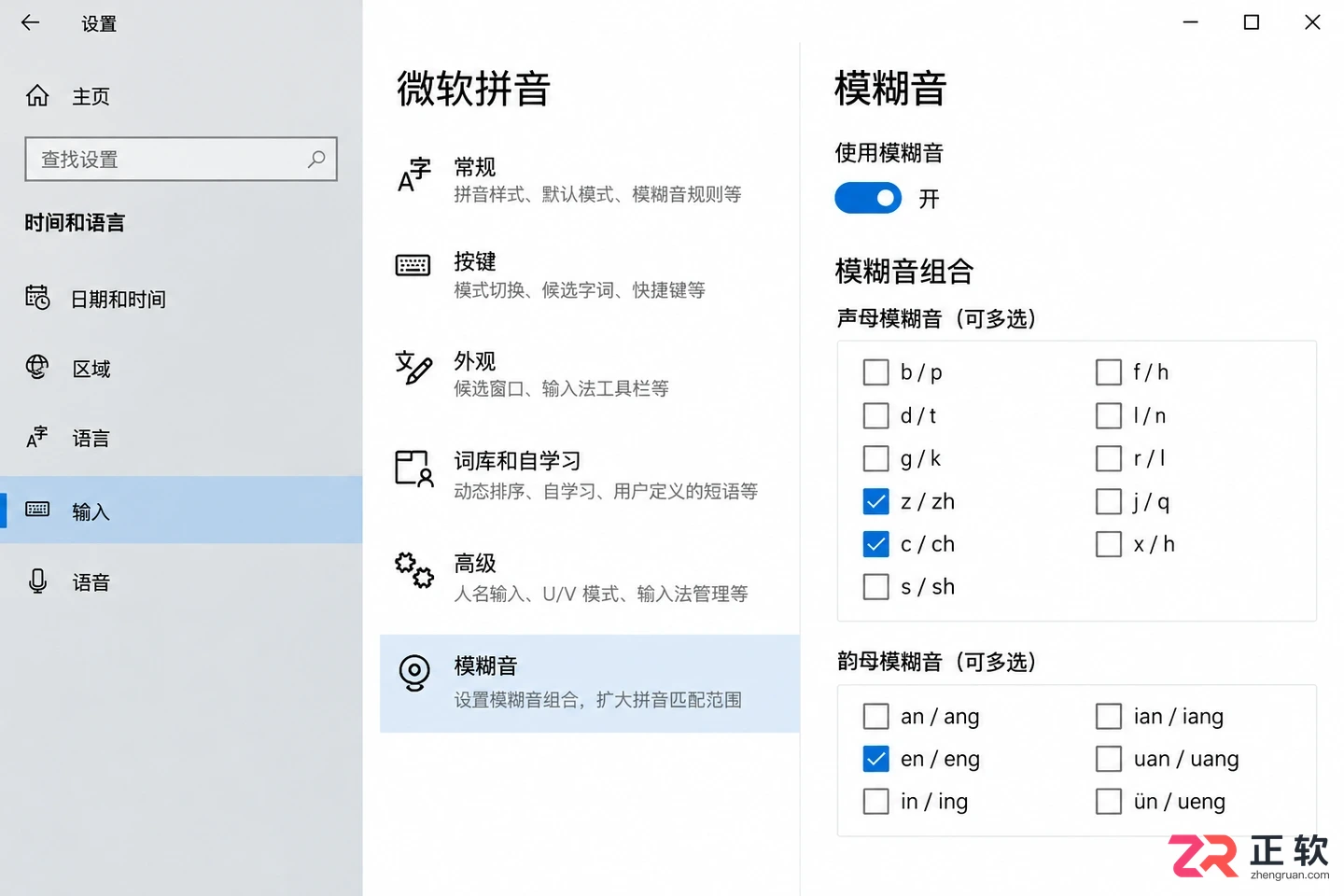1344x896 pixels.
Task: Check the x / h checkbox
Action: 1109,544
